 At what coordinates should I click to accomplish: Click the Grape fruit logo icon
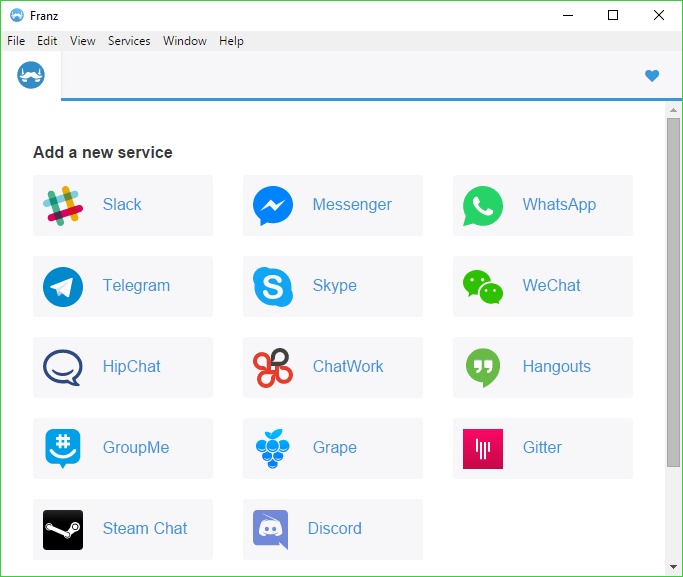point(273,449)
